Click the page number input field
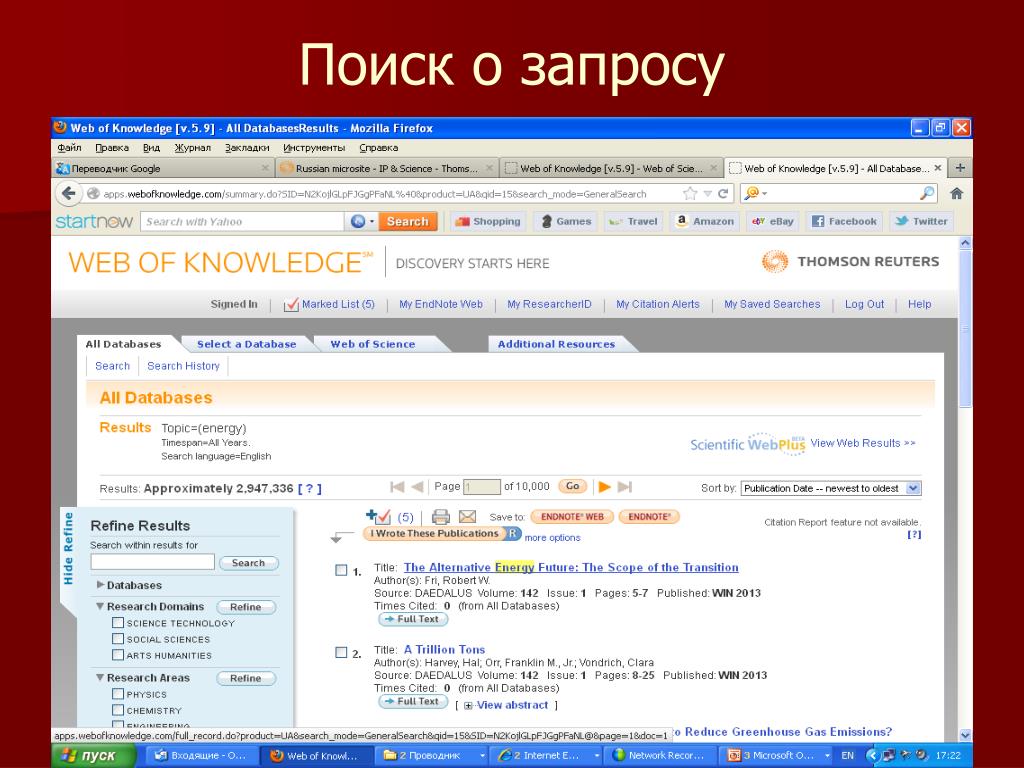Viewport: 1024px width, 768px height. 481,487
